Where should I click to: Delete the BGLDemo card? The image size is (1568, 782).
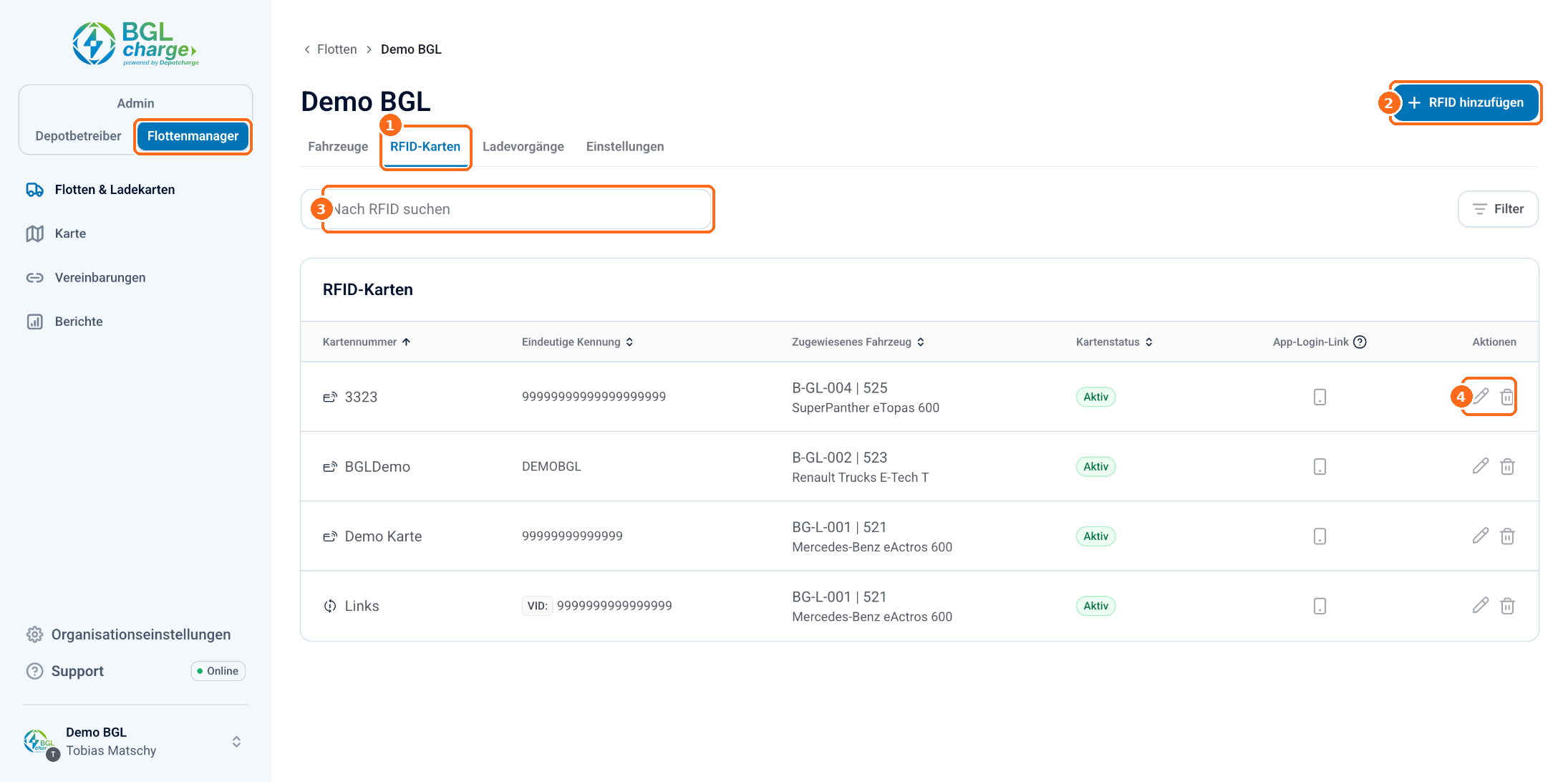click(x=1507, y=466)
